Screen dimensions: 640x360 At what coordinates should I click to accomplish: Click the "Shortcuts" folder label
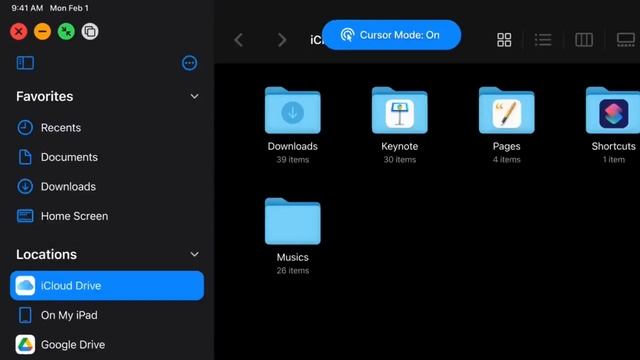tap(613, 147)
